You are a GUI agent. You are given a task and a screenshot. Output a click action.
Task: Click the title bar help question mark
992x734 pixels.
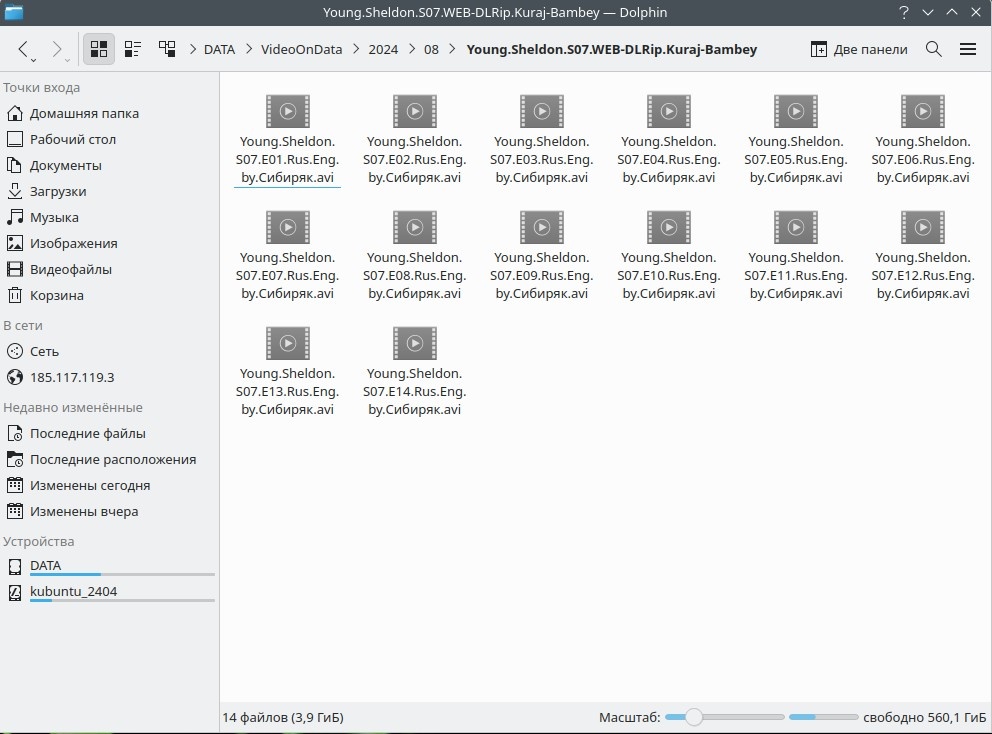coord(903,12)
